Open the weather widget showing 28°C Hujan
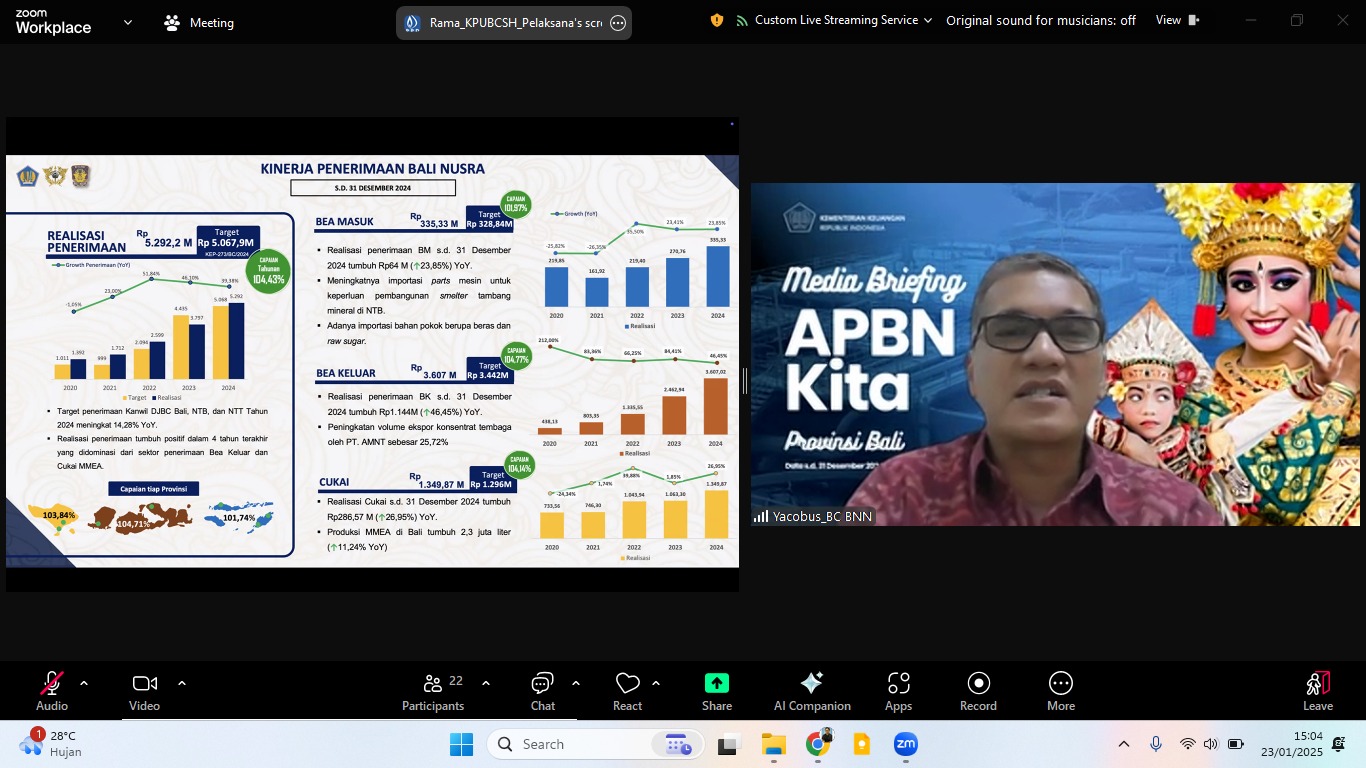 tap(52, 744)
